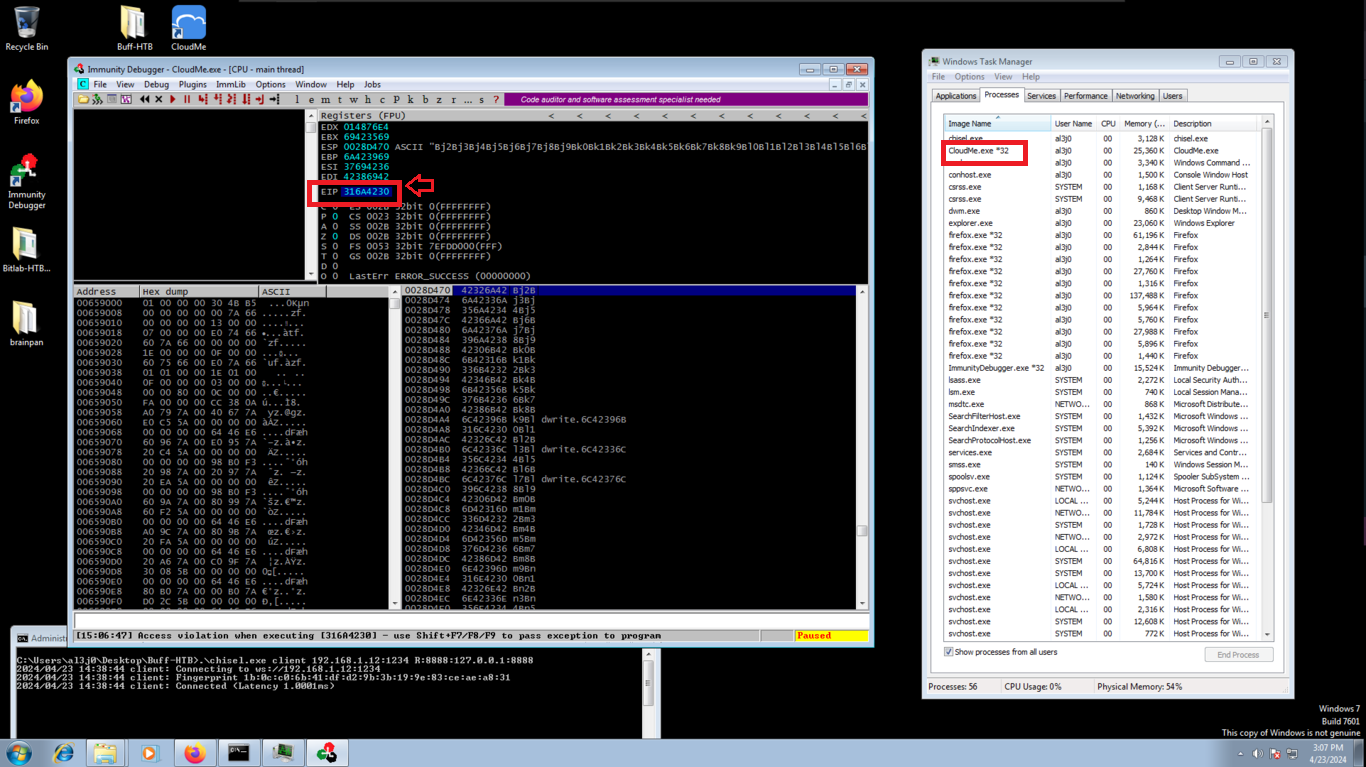Open Plugins menu in Immunity Debugger

(x=193, y=85)
